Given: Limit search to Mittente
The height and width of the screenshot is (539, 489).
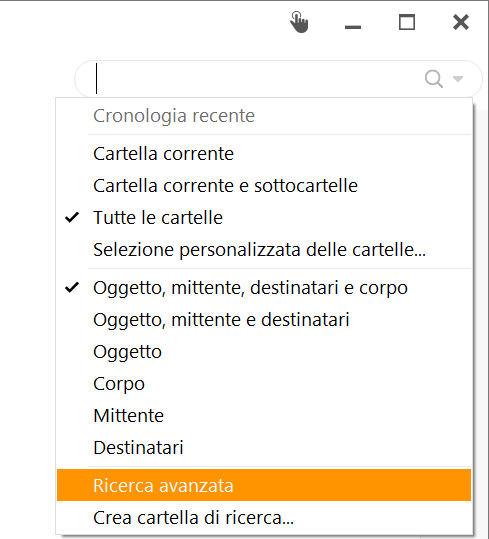Looking at the screenshot, I should (x=264, y=416).
